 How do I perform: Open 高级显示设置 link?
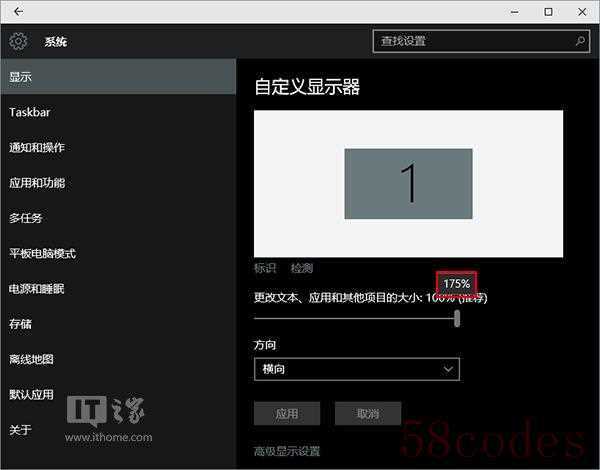pyautogui.click(x=287, y=451)
